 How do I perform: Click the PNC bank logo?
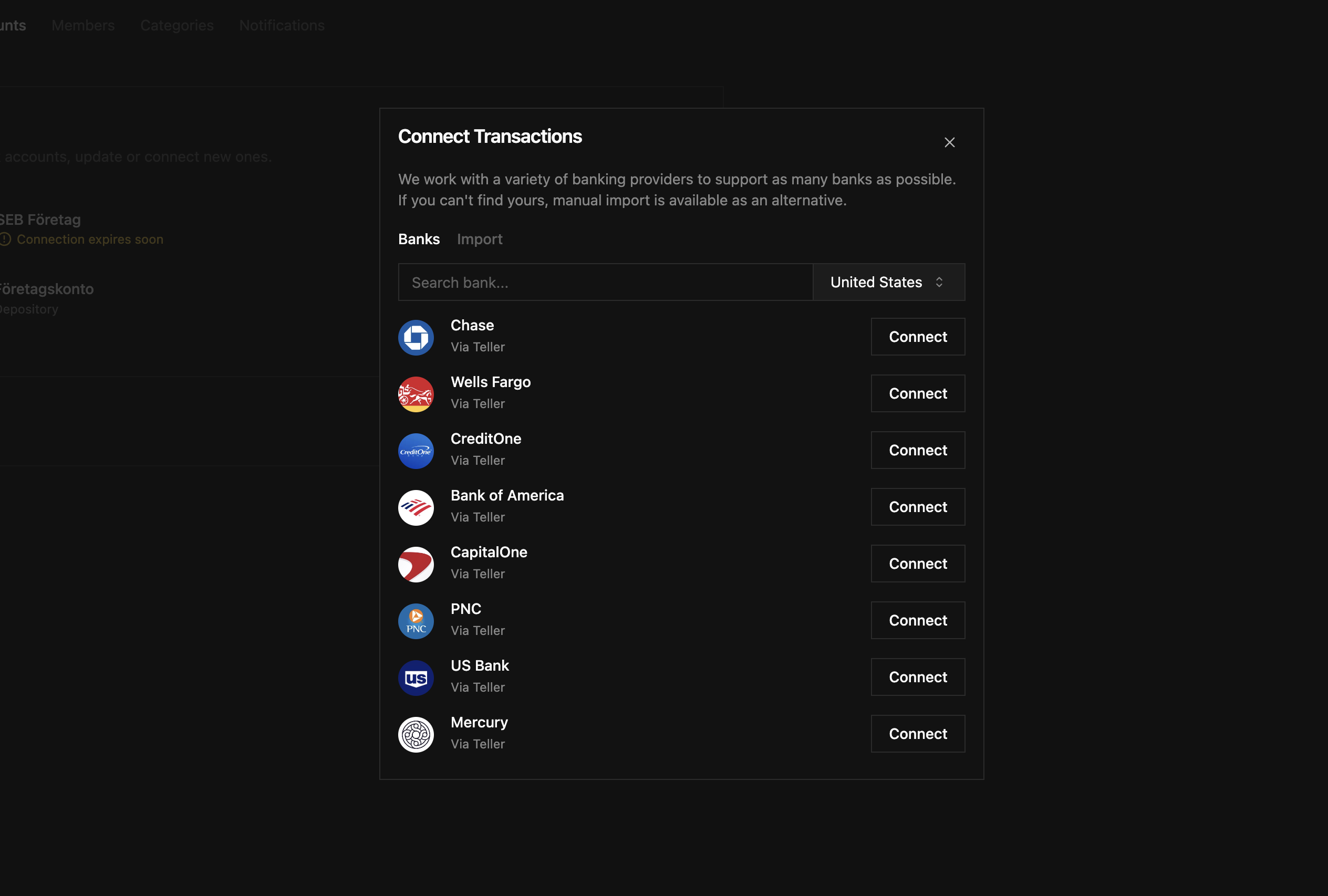[416, 621]
